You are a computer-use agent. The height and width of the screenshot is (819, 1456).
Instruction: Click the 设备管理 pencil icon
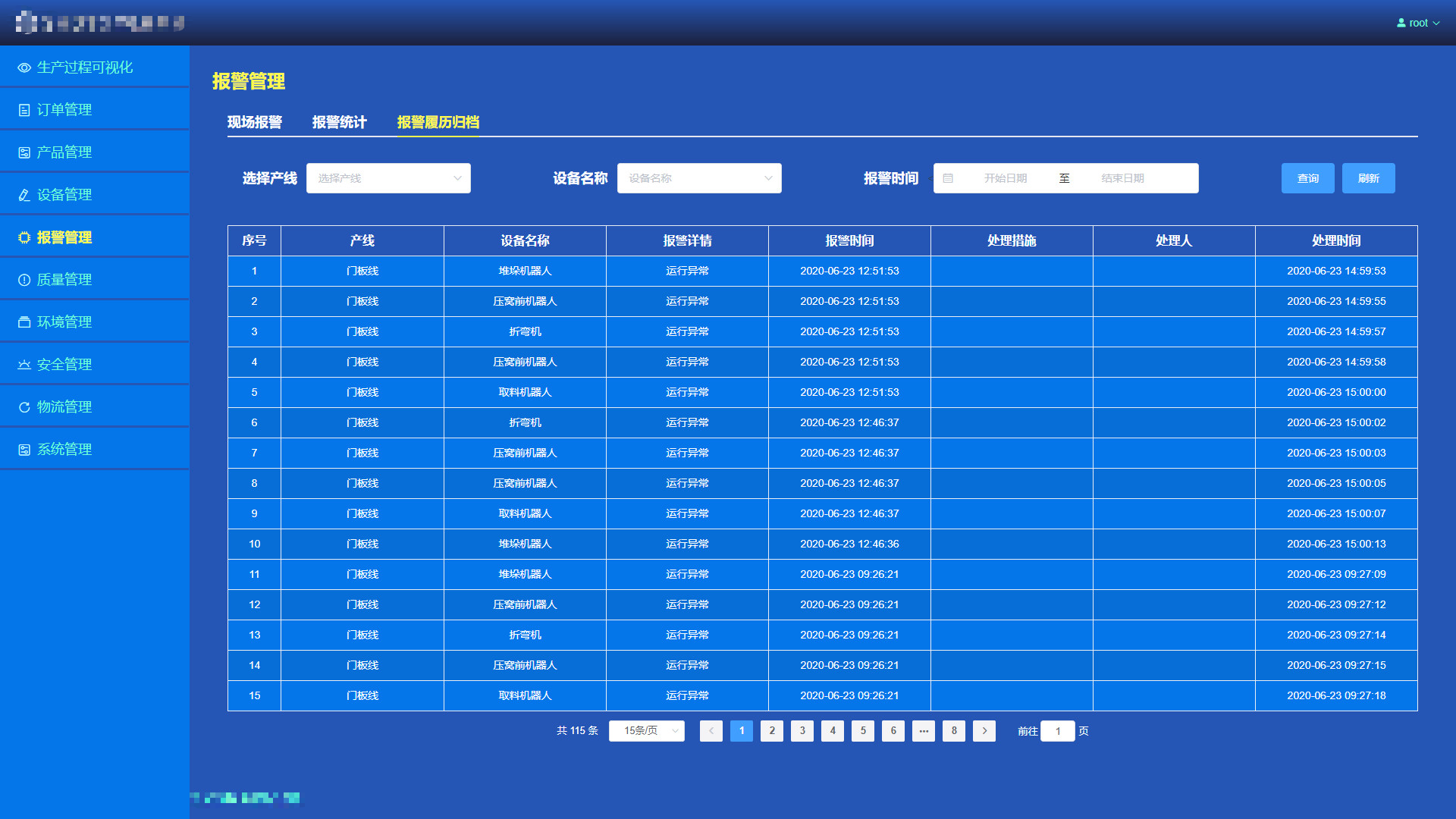click(x=24, y=195)
